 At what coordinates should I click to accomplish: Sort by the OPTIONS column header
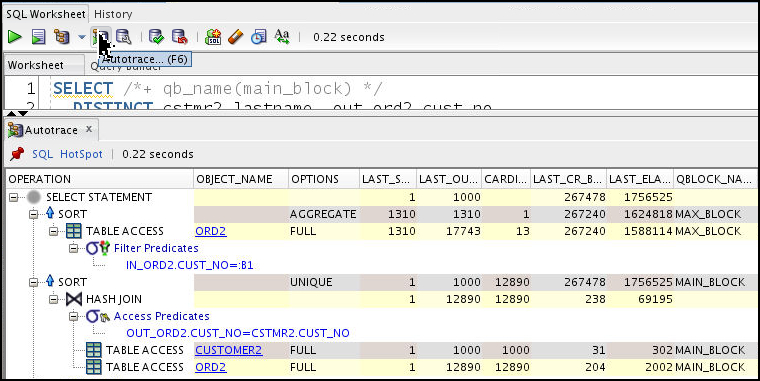point(324,179)
